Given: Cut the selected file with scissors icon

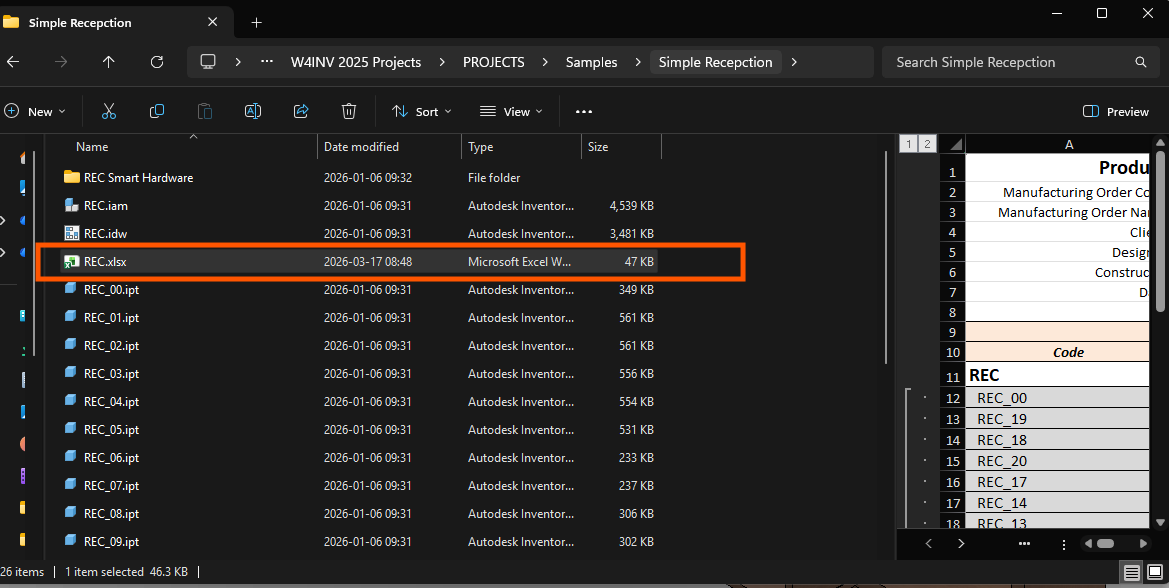Looking at the screenshot, I should click(x=109, y=112).
